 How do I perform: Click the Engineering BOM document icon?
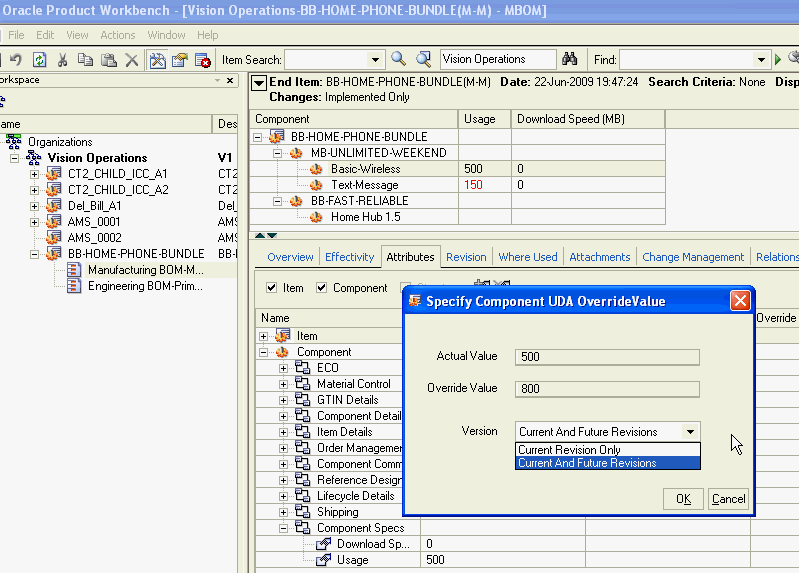coord(74,285)
